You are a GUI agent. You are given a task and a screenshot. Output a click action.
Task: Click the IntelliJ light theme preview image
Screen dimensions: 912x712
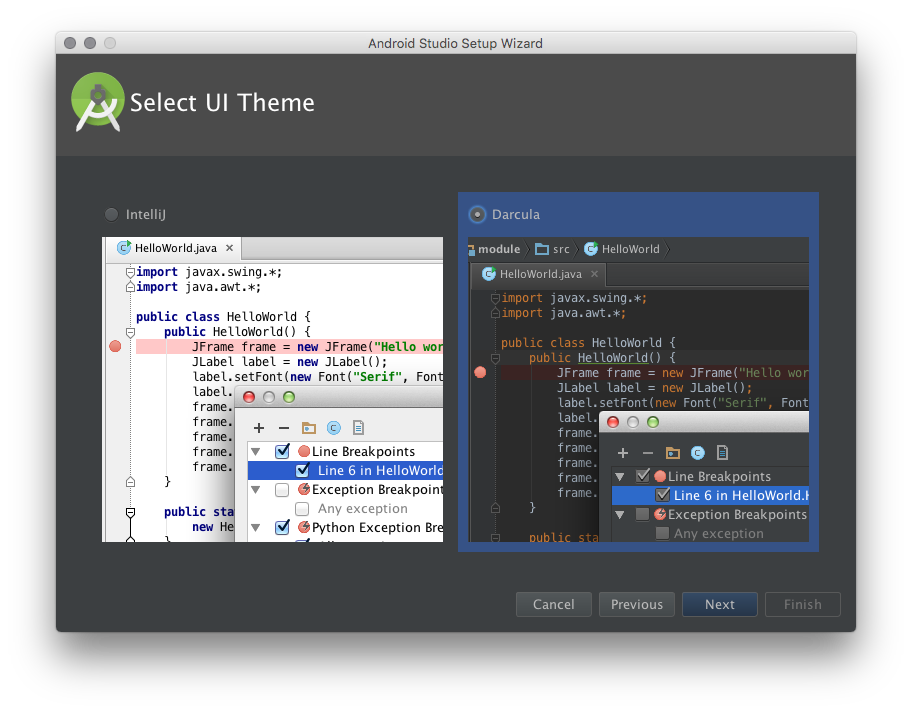[272, 389]
